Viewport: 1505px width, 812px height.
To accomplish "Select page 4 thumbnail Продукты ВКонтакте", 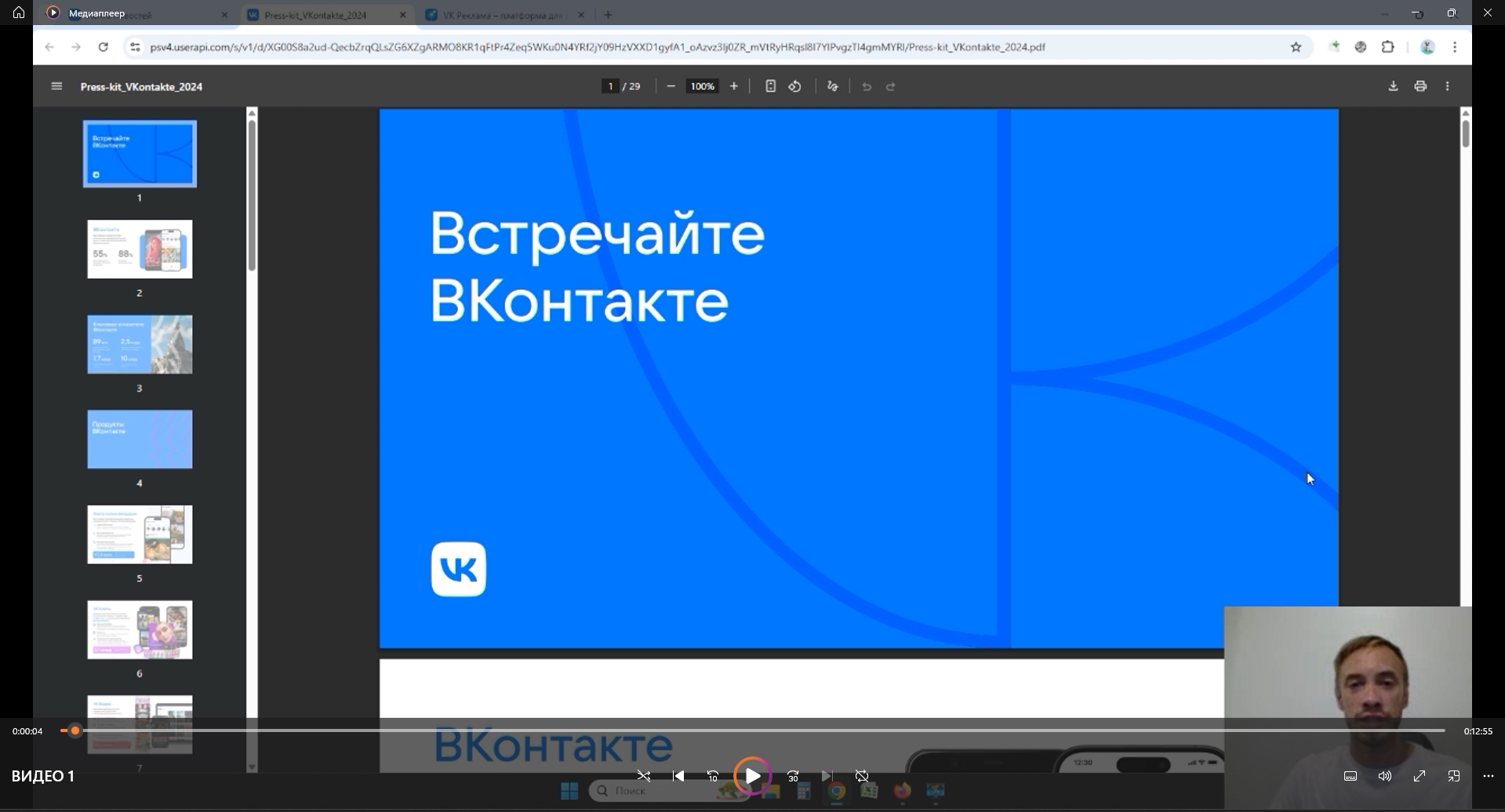I will coord(140,439).
